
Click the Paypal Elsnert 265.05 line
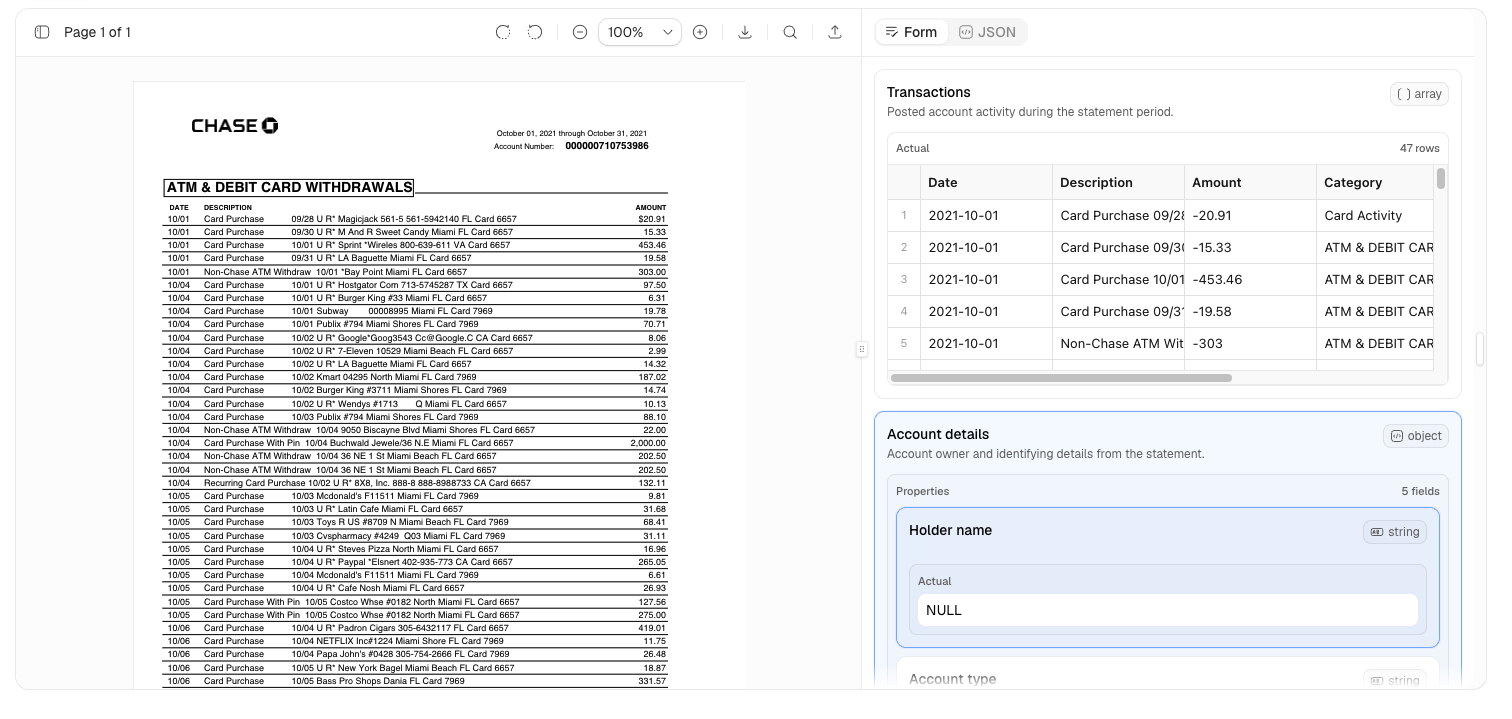coord(416,562)
